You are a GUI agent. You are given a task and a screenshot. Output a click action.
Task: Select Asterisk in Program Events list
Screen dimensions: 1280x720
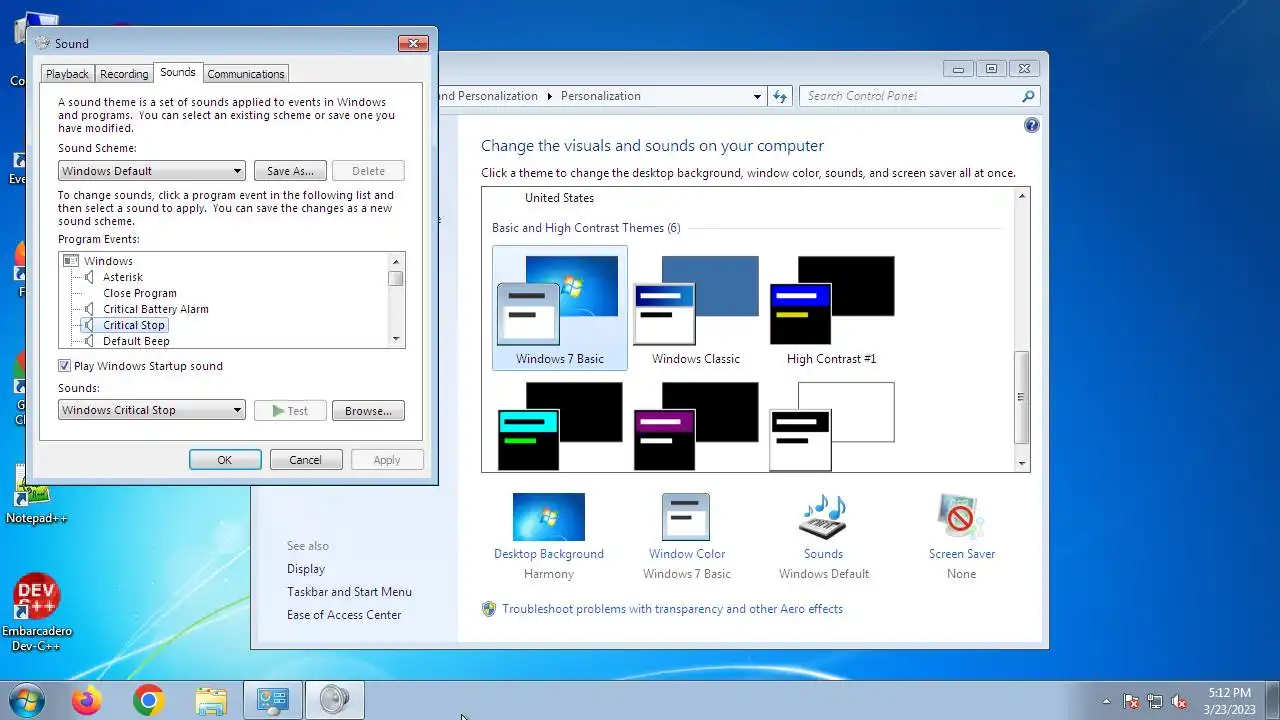pyautogui.click(x=123, y=277)
